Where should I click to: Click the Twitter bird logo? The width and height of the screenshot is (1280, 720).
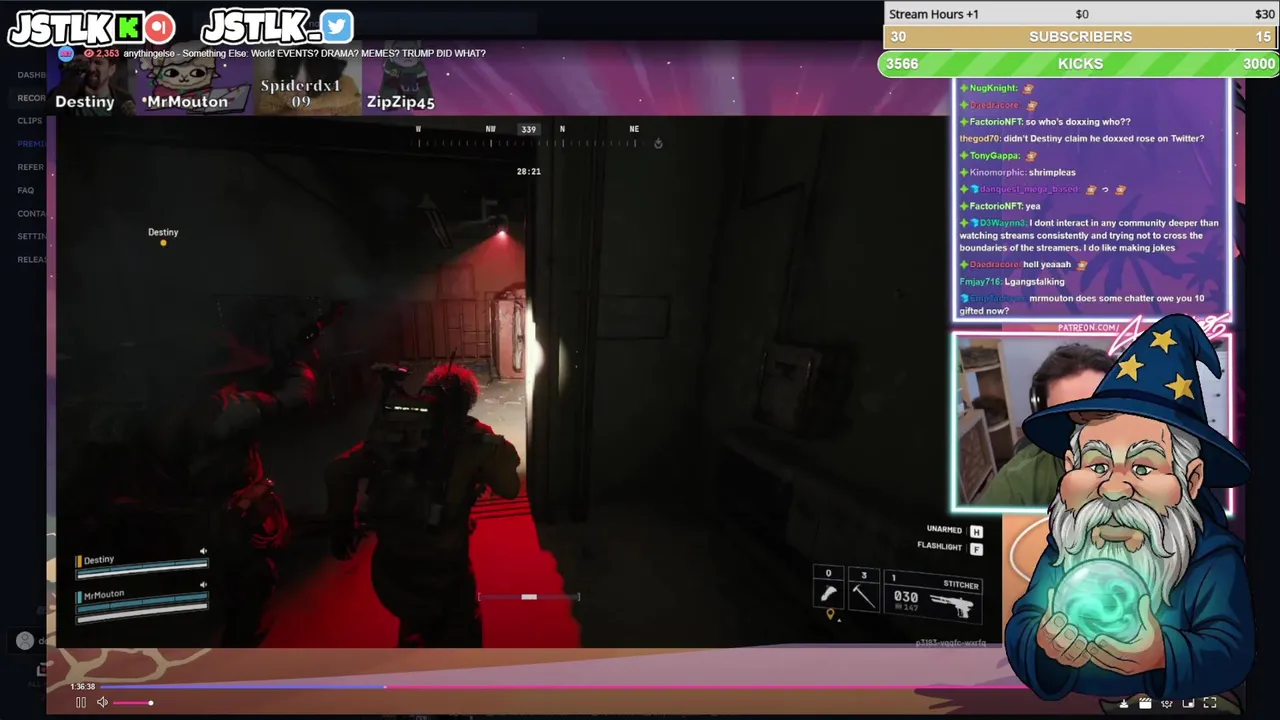click(338, 27)
